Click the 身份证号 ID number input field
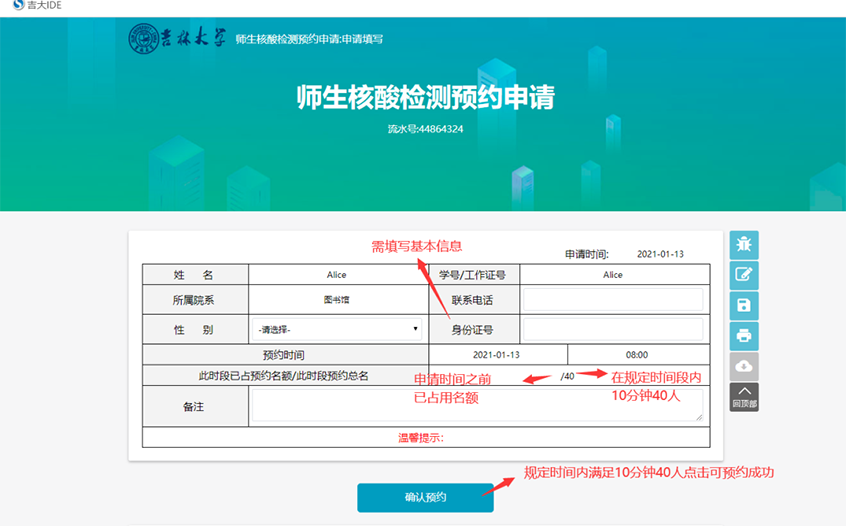The height and width of the screenshot is (526, 846). point(613,329)
